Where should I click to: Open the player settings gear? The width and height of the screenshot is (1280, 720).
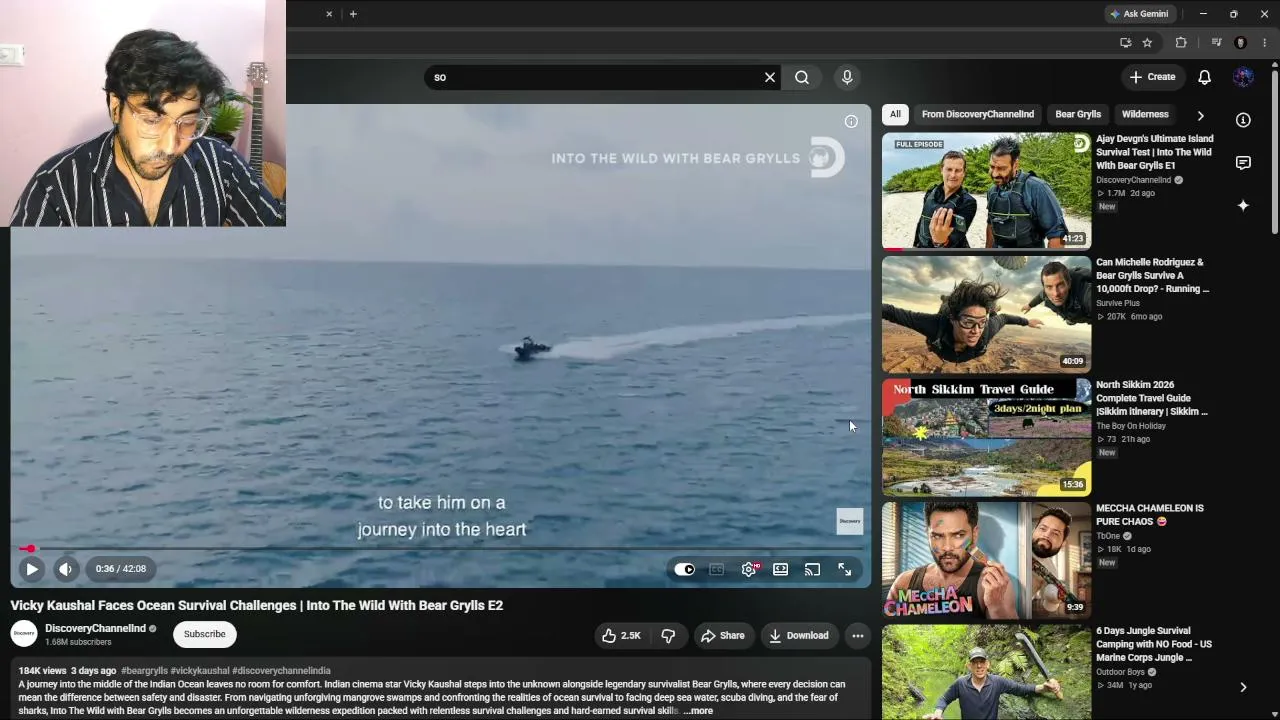pos(749,569)
